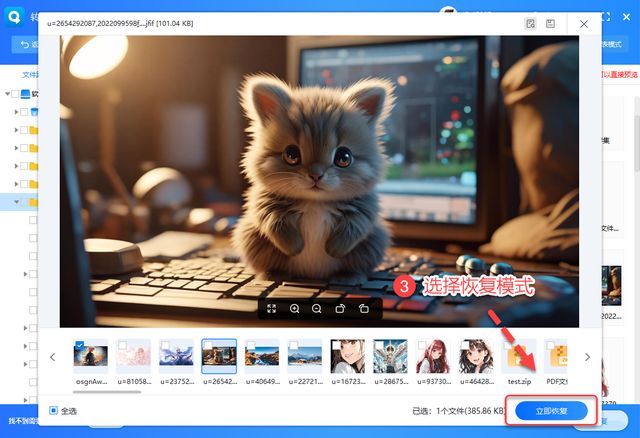Tick the test.zip thumbnail checkbox

[508, 345]
